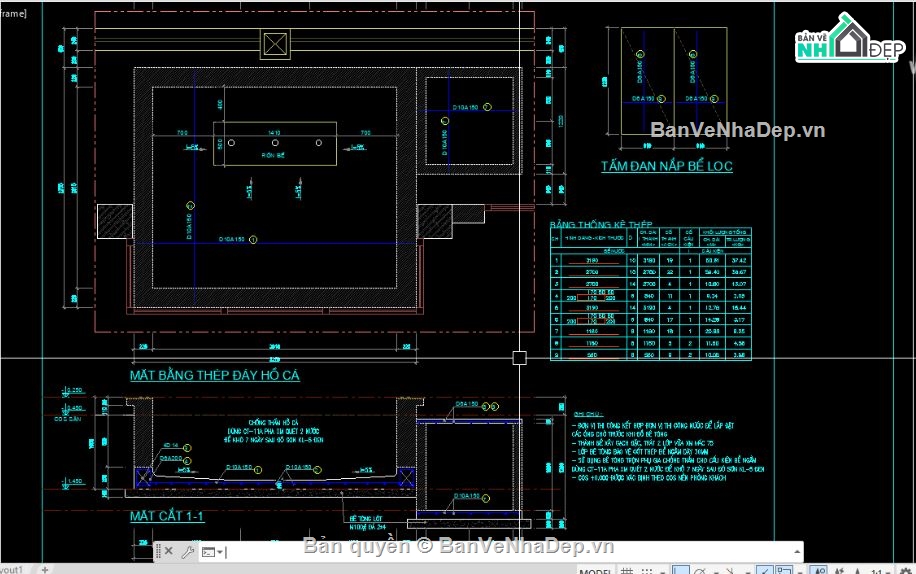Open workspace switching gear icon
This screenshot has width=916, height=574.
click(905, 571)
